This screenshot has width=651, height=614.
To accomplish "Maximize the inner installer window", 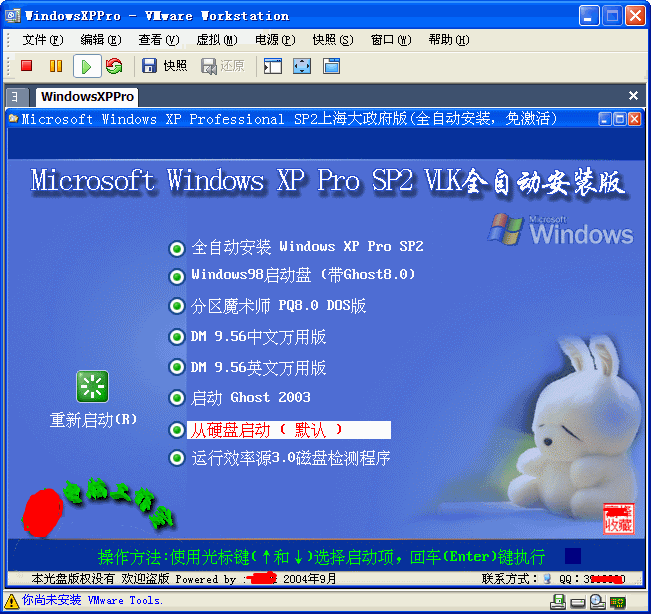I will (619, 120).
